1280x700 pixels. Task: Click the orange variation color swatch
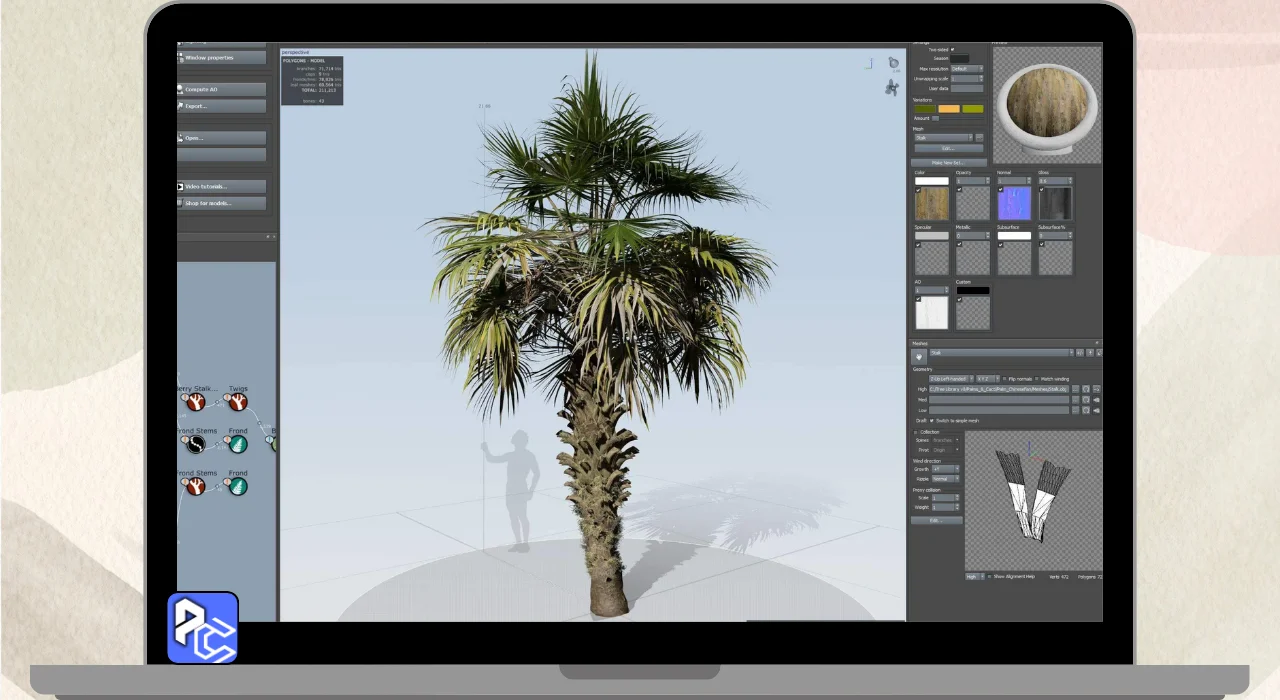click(x=948, y=109)
